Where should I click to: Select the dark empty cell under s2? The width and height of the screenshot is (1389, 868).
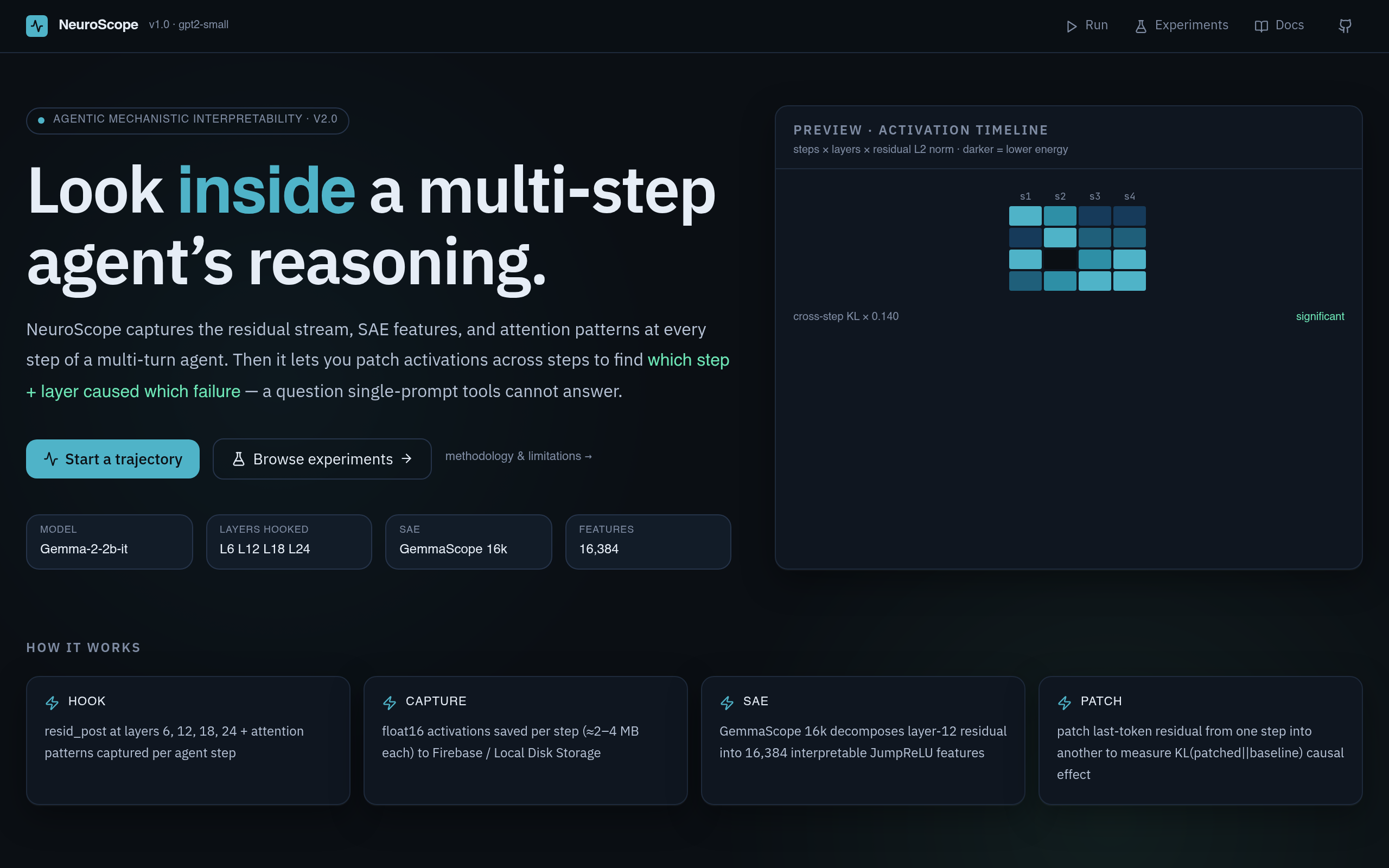(1060, 259)
